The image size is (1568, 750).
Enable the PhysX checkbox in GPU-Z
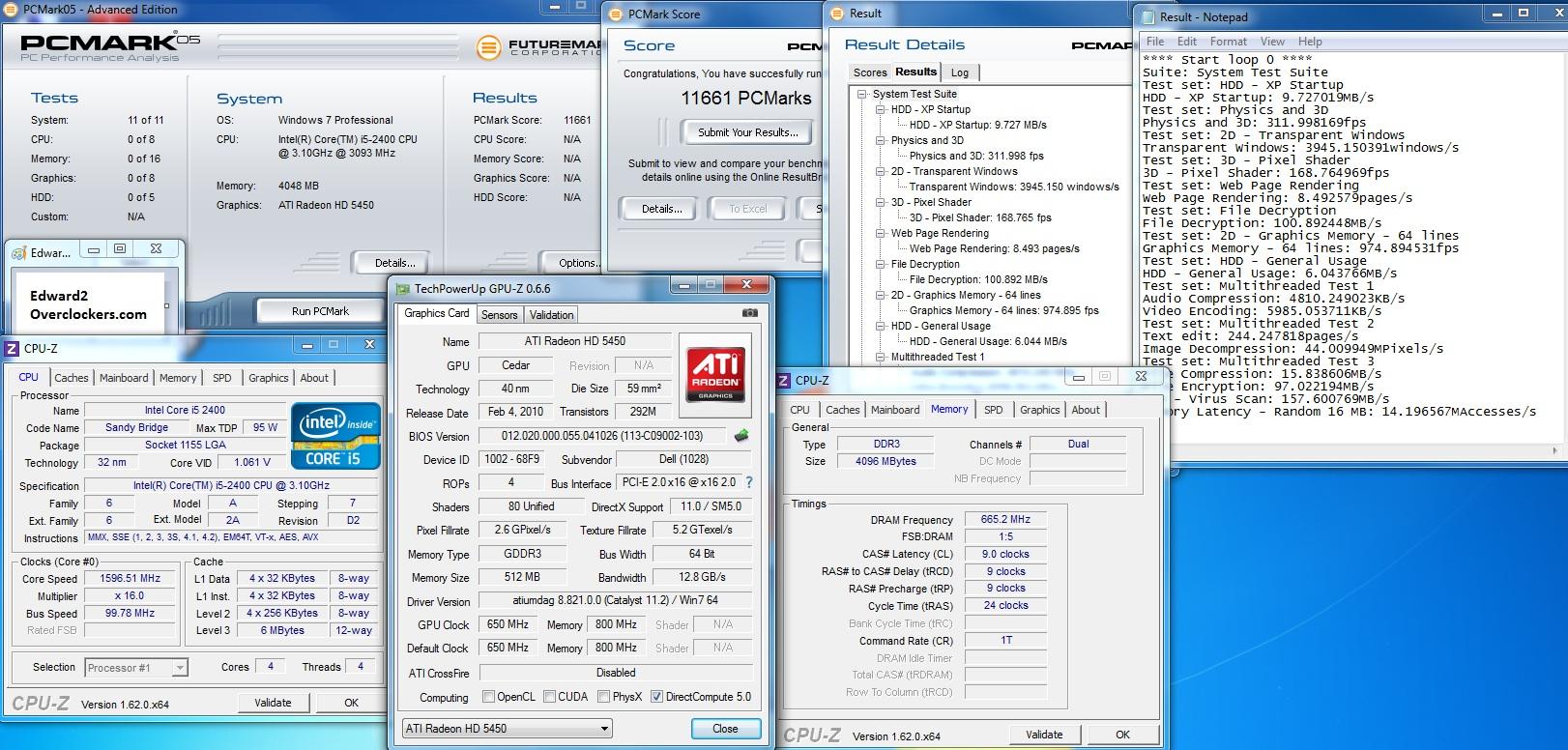pyautogui.click(x=603, y=697)
